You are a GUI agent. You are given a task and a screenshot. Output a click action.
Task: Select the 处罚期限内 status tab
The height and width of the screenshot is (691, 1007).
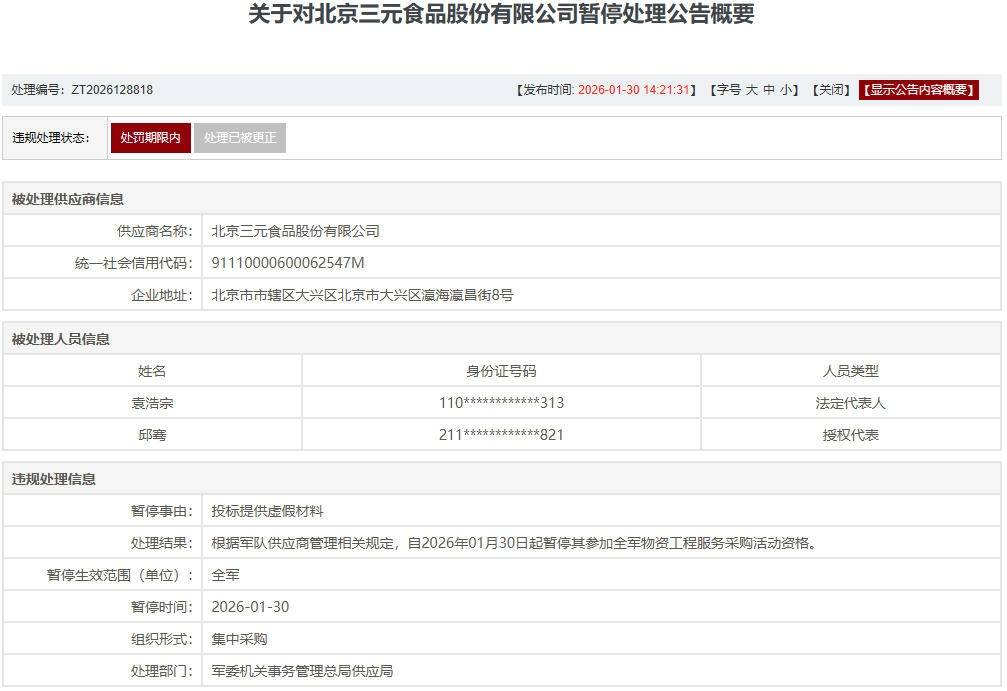pyautogui.click(x=150, y=138)
